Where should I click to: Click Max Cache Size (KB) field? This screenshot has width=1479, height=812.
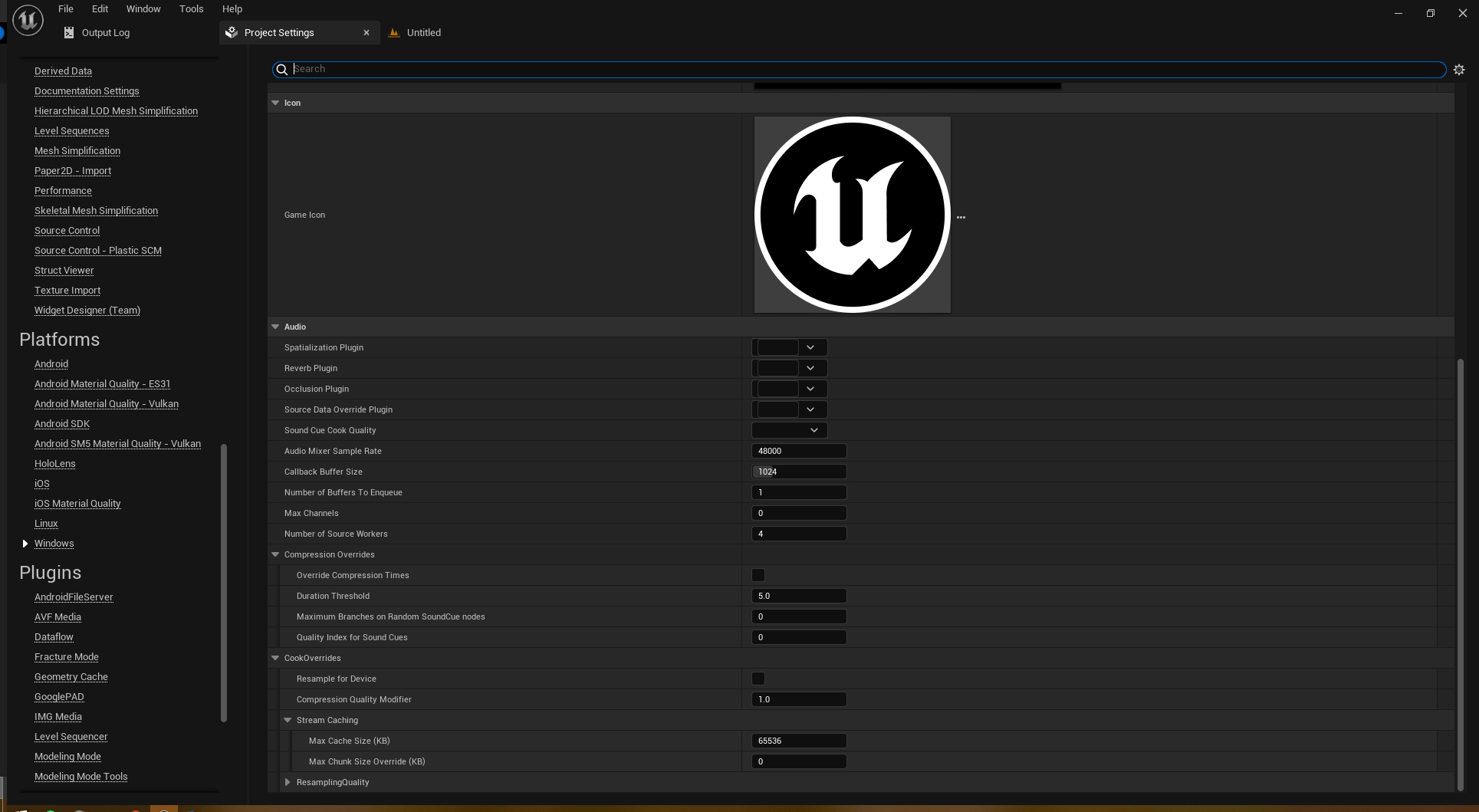click(799, 741)
